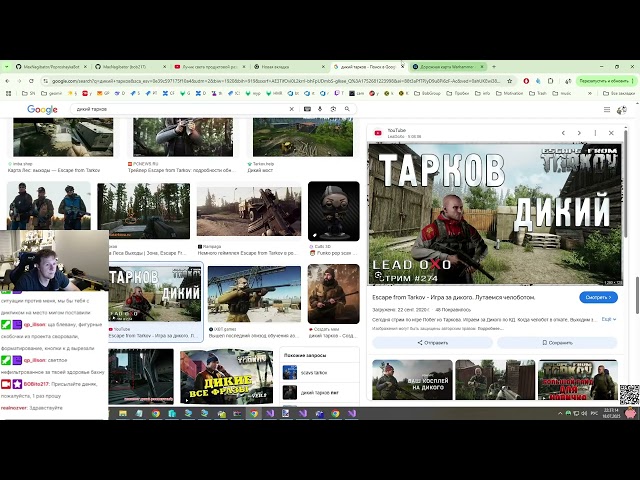The image size is (640, 480).
Task: Open 'Карта Лес: выходы' result link
Action: 54,170
